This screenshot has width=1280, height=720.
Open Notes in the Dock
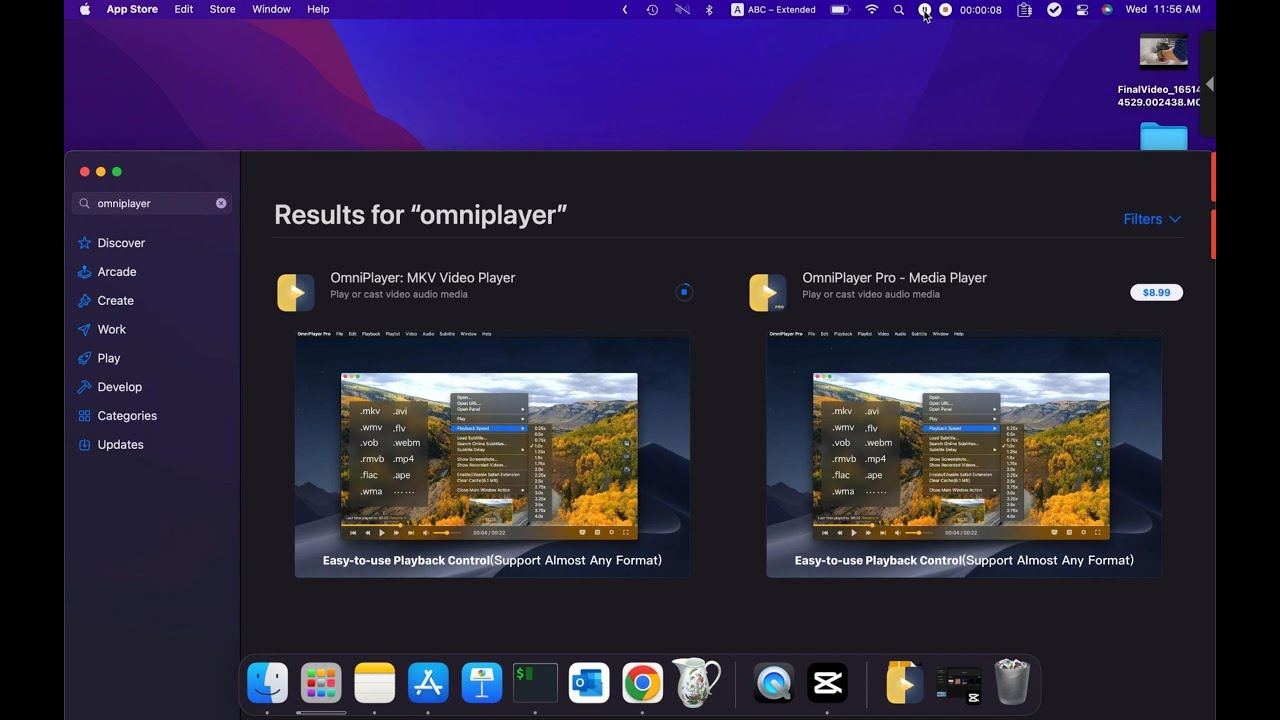coord(375,684)
